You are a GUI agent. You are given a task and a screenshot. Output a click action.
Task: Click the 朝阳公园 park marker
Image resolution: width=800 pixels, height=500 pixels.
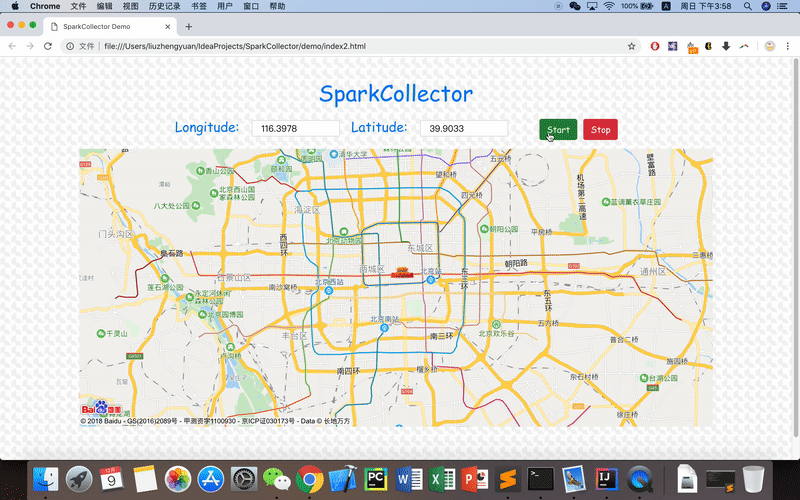484,229
